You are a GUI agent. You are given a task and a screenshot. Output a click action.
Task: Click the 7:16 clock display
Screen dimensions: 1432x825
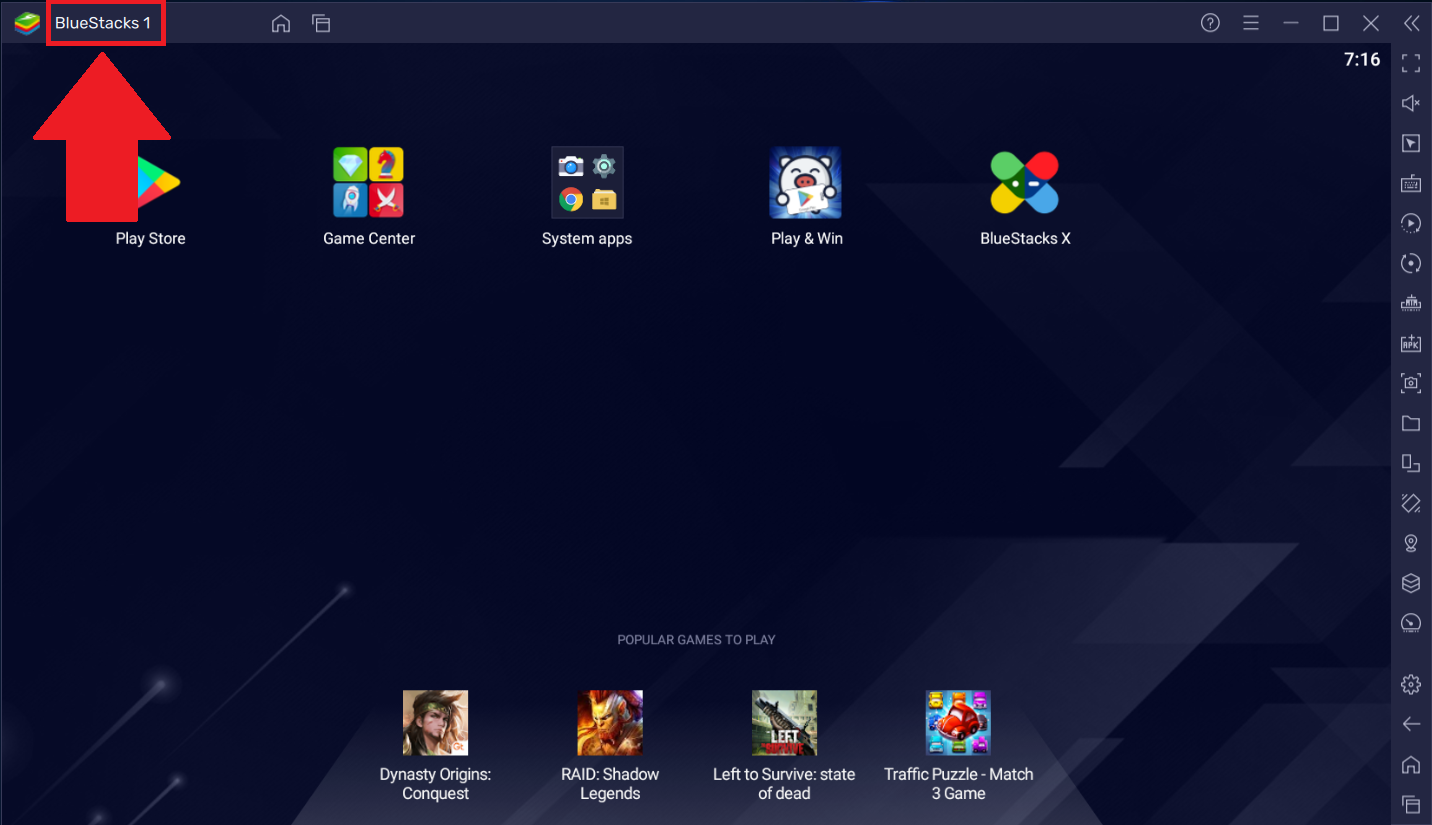click(x=1362, y=59)
